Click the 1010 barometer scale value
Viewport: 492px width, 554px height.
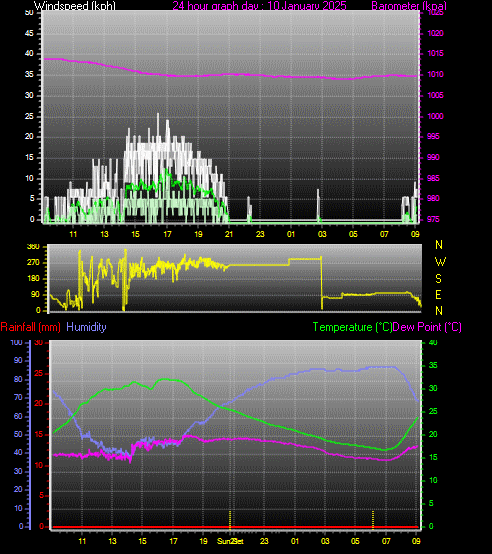click(x=435, y=75)
